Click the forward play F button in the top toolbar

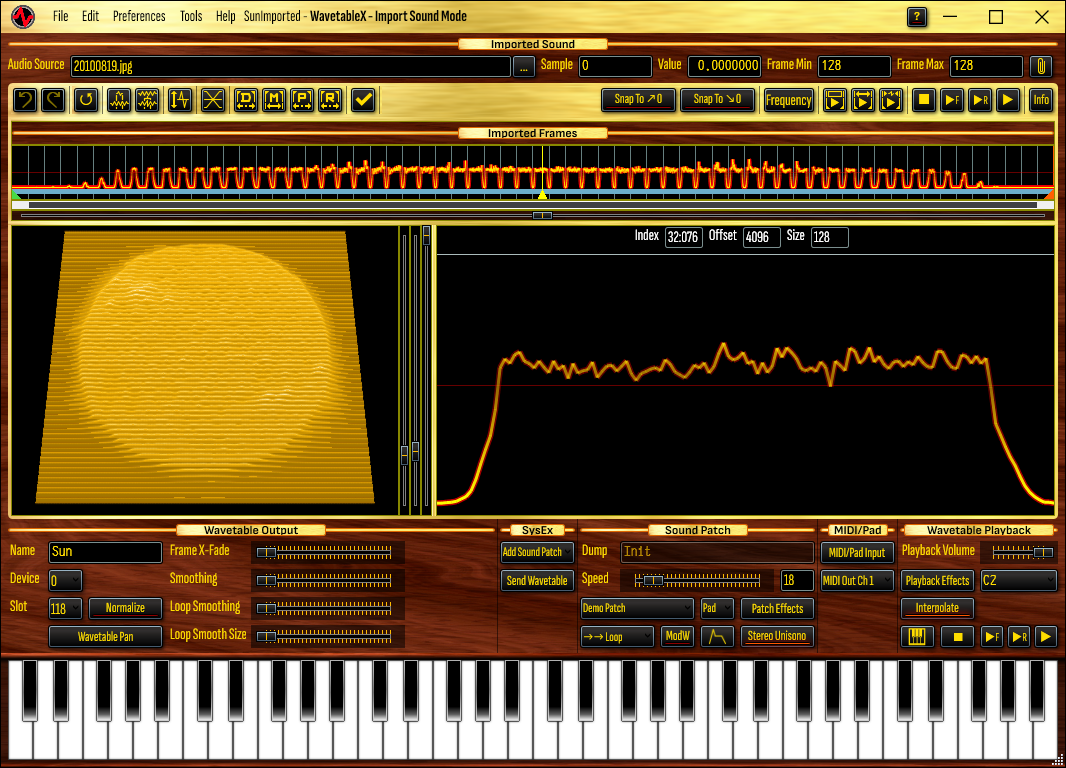(x=952, y=100)
